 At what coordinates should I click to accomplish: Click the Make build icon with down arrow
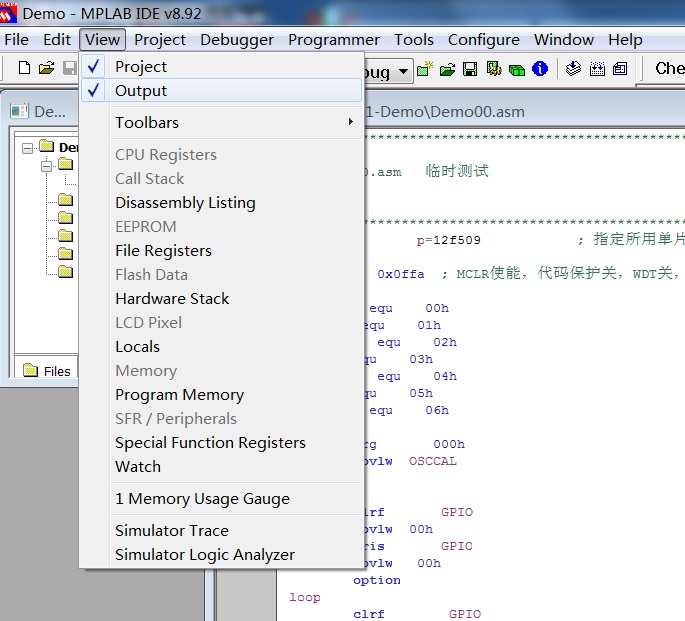(573, 69)
